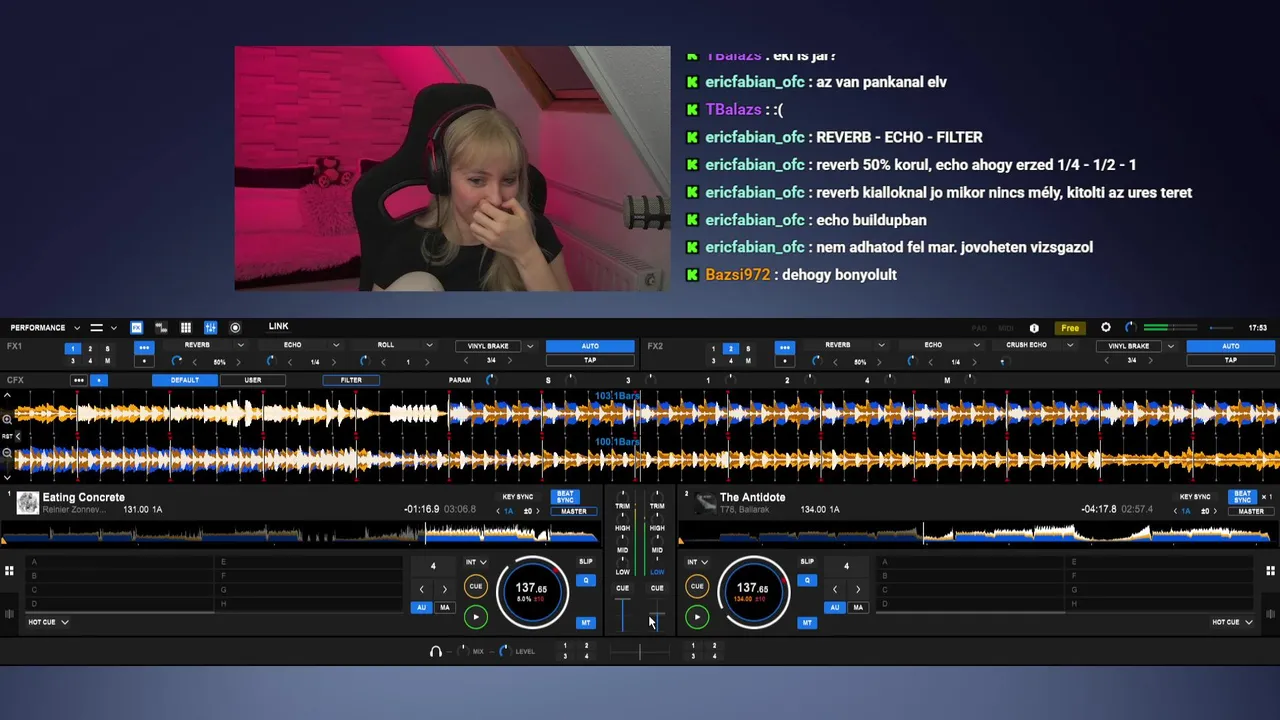Play deck 1 with the green play button
1280x720 pixels.
pyautogui.click(x=476, y=617)
